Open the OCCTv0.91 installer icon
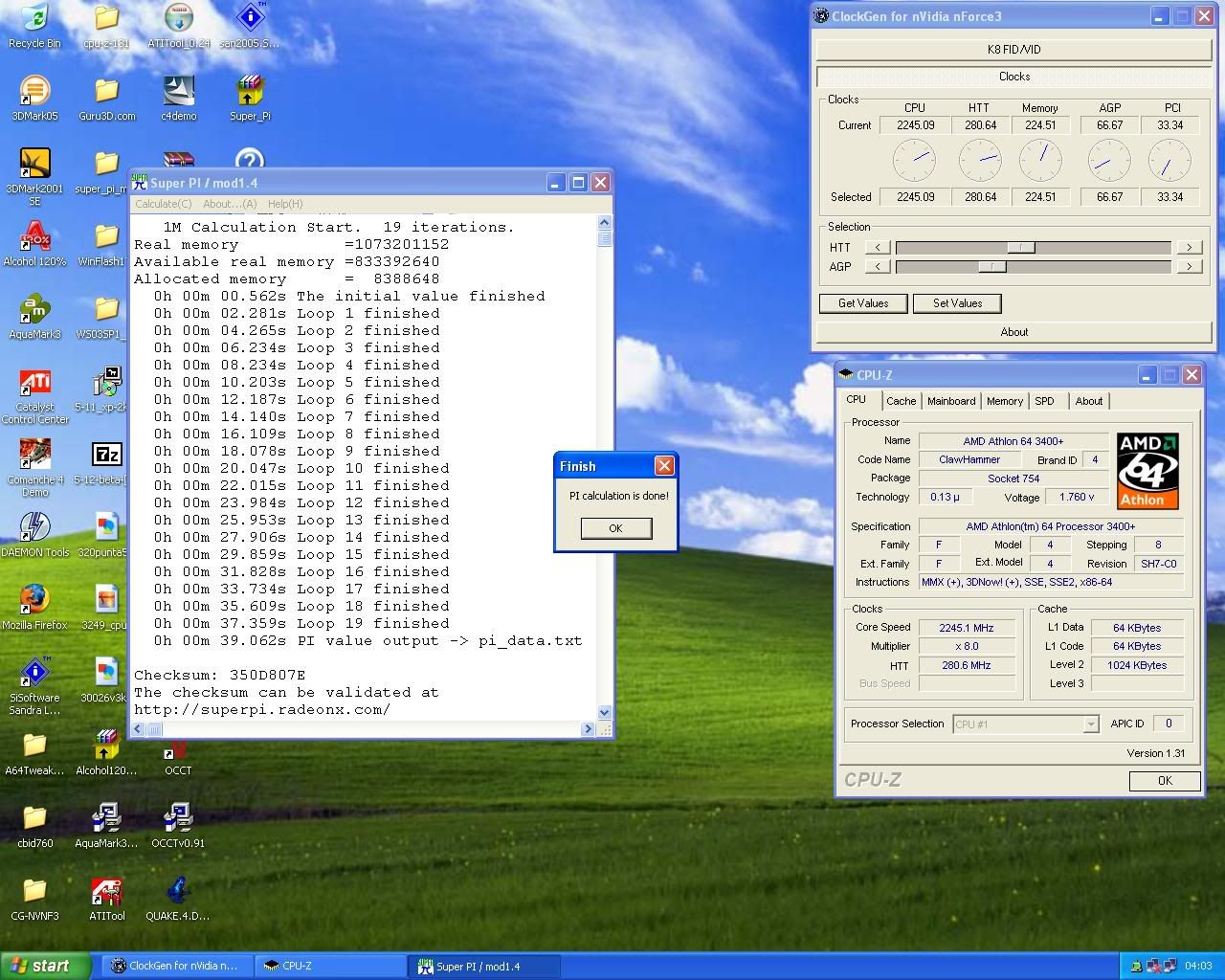Viewport: 1225px width, 980px height. point(178,826)
